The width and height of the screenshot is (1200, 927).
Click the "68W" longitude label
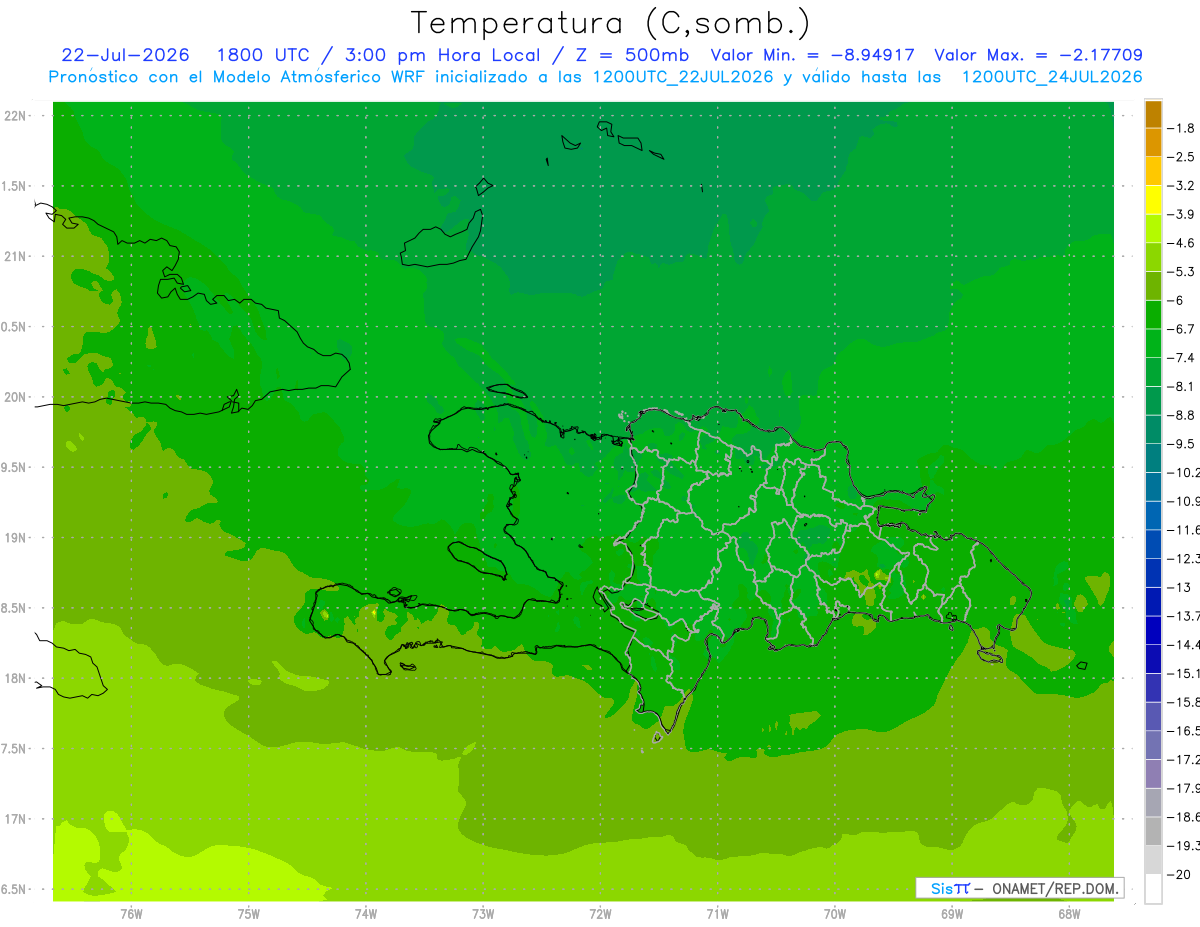coord(1069,913)
